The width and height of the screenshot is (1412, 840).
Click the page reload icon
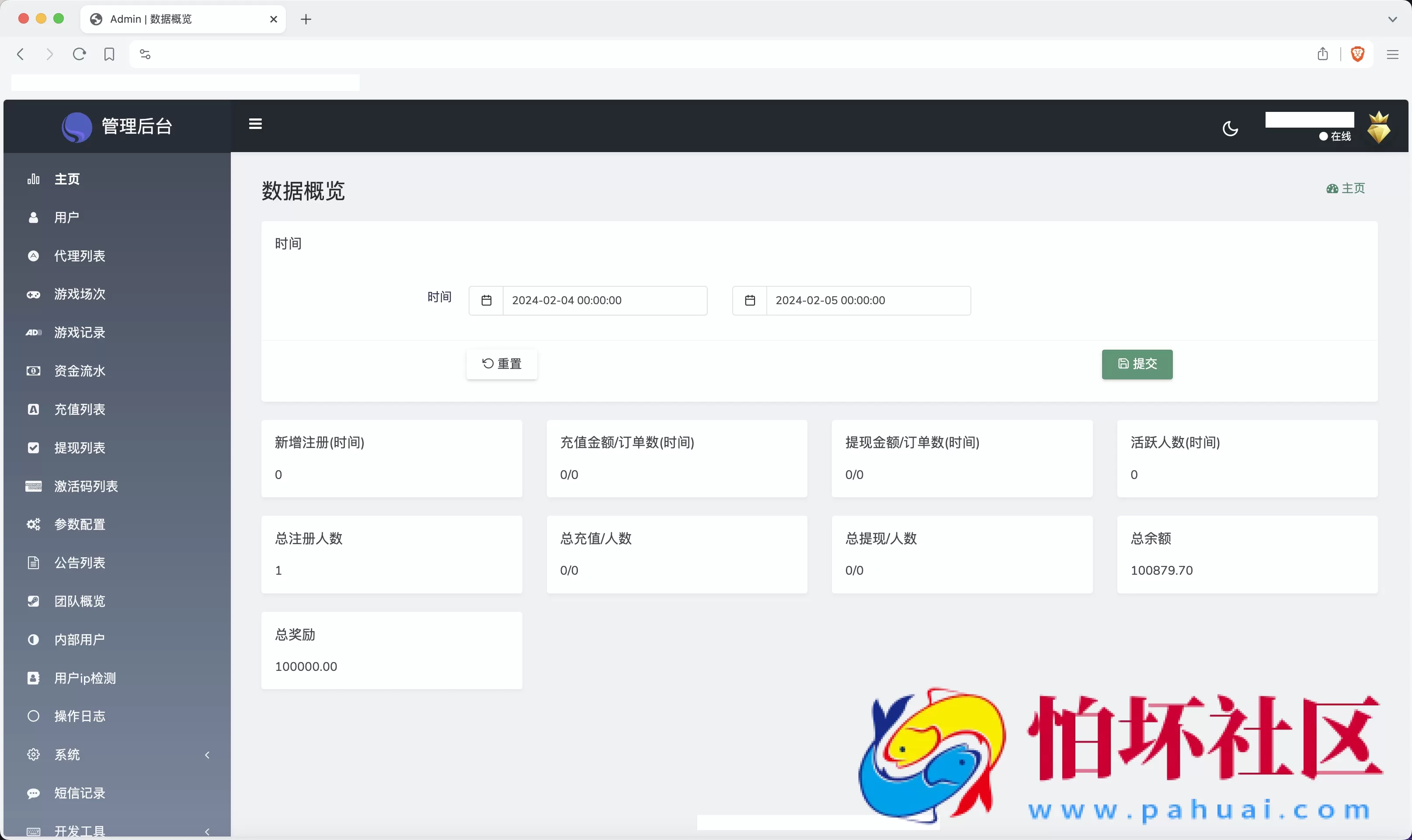coord(79,54)
